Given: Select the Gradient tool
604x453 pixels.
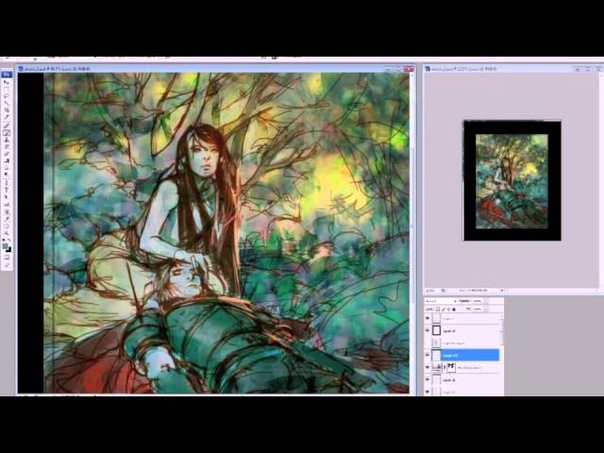Looking at the screenshot, I should click(x=7, y=159).
